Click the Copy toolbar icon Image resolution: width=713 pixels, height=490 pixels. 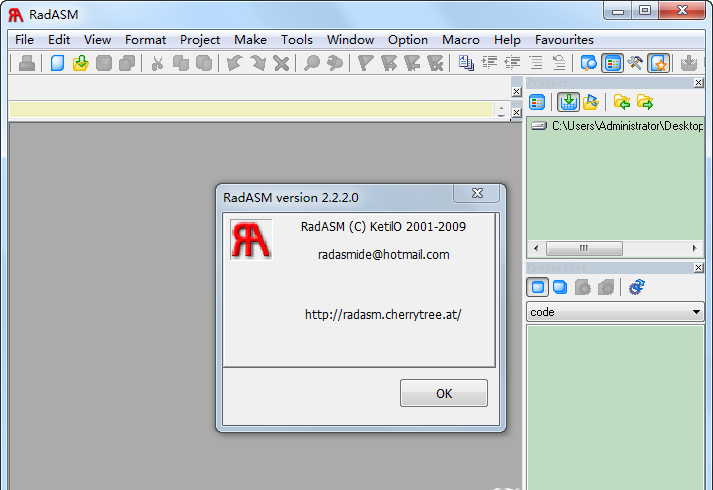(181, 63)
